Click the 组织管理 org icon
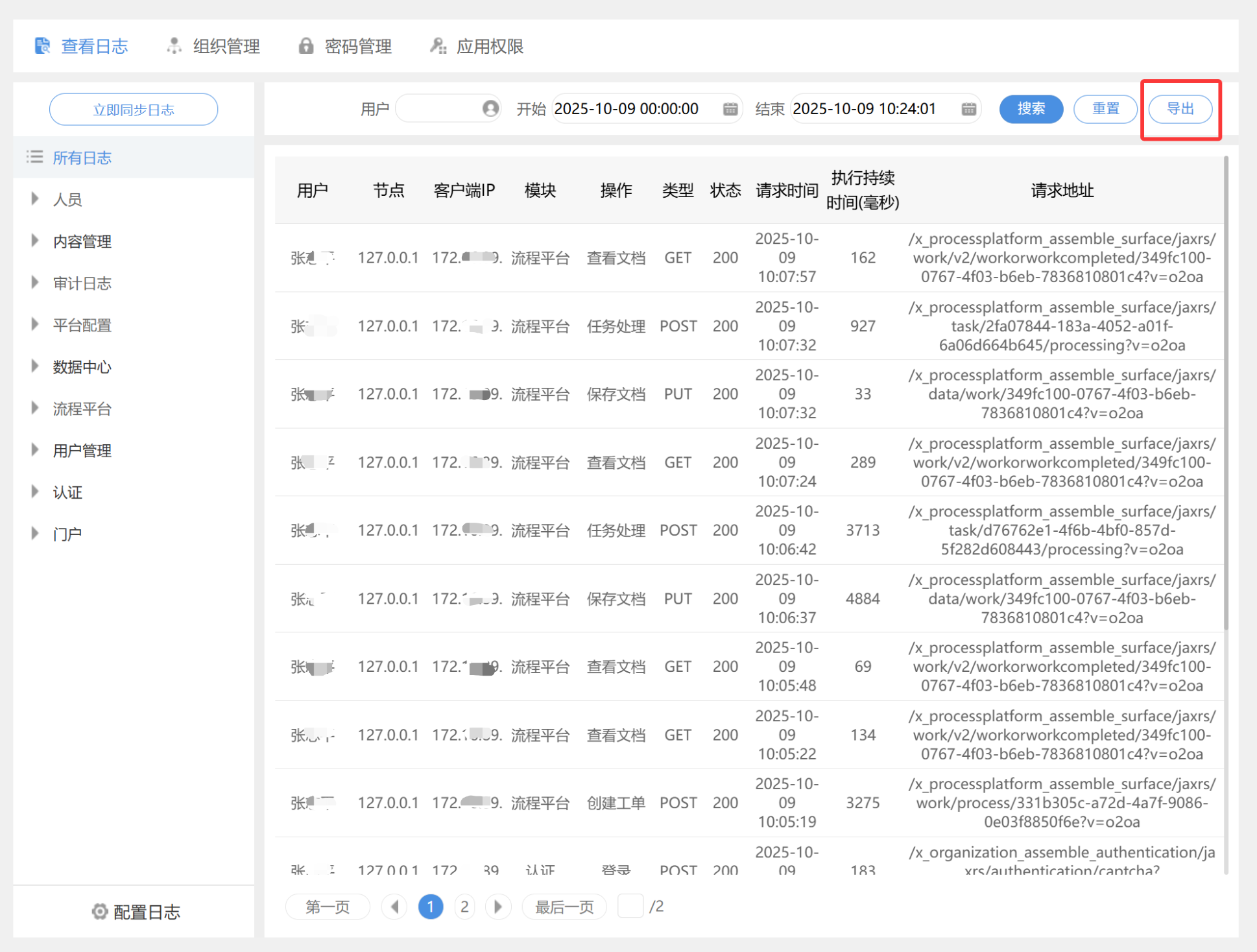 [x=174, y=46]
